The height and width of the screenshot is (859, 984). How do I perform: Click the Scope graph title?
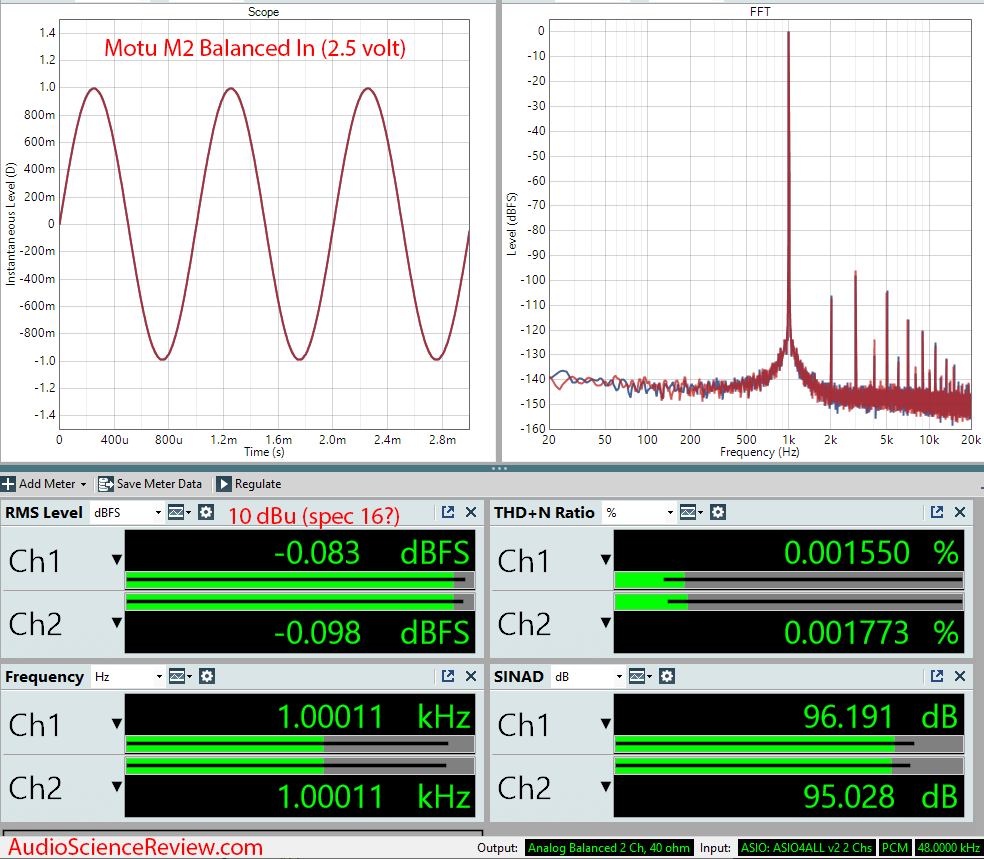[264, 11]
